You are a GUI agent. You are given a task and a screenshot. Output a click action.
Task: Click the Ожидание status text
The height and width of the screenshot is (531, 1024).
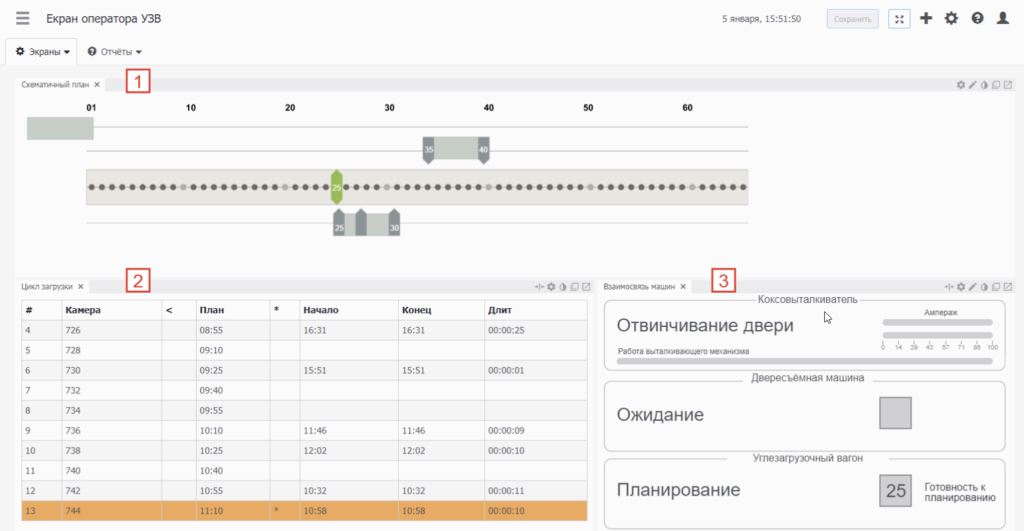(660, 415)
